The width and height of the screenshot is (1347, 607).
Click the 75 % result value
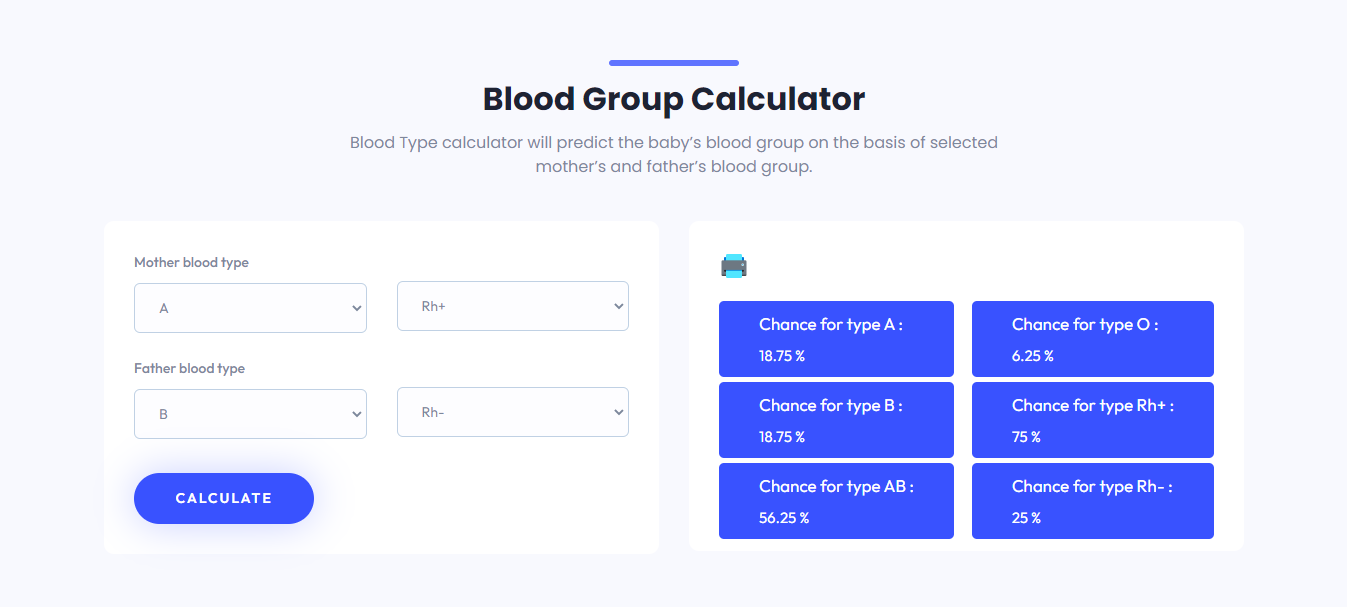[x=1026, y=437]
